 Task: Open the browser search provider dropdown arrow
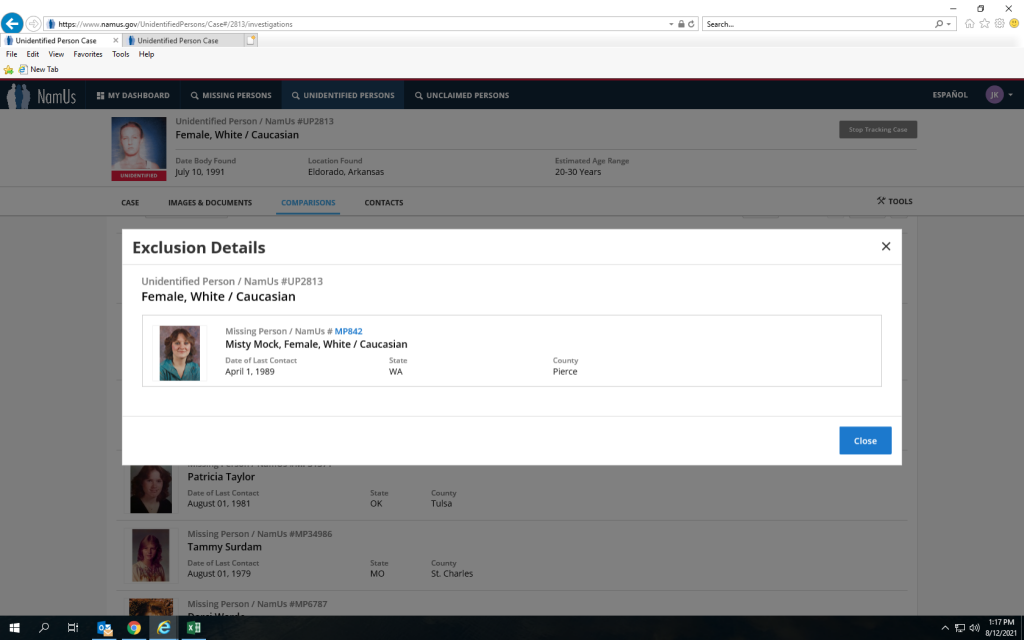949,24
